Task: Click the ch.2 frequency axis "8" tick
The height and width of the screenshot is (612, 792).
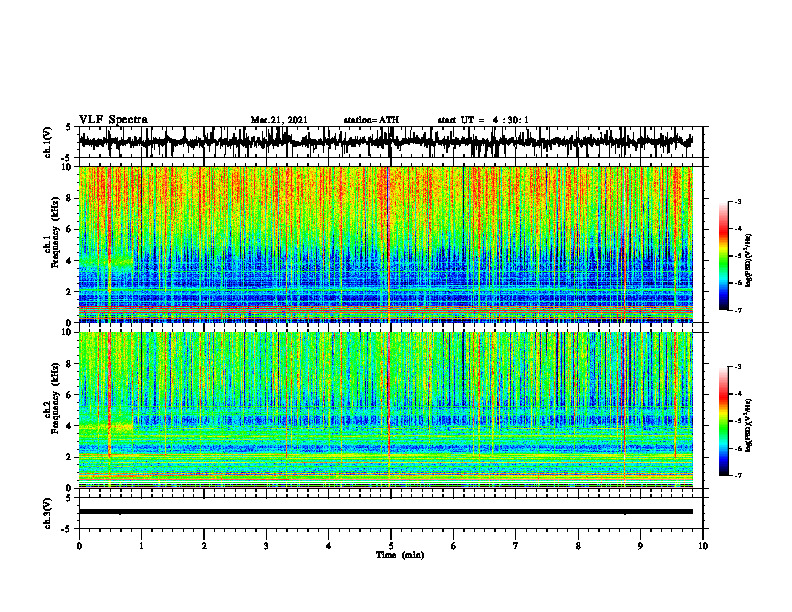Action: pyautogui.click(x=70, y=364)
